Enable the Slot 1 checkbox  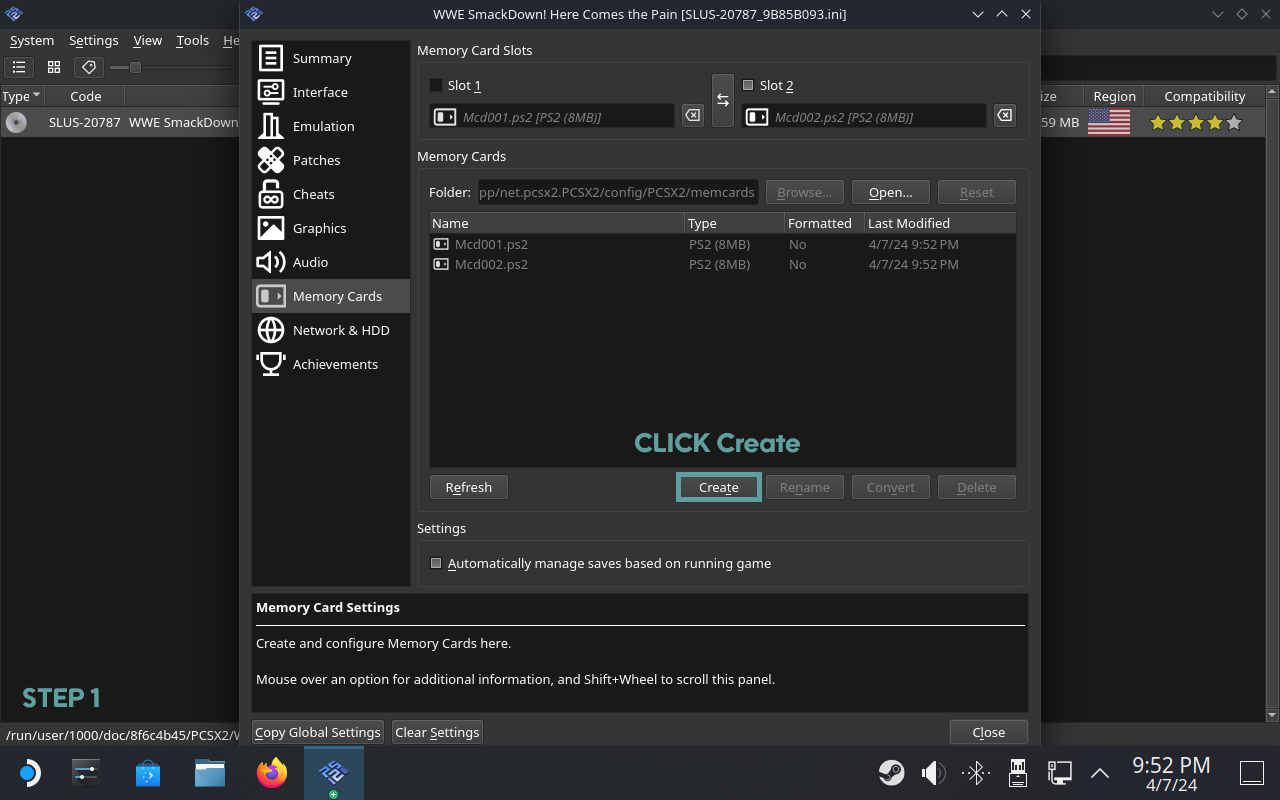click(436, 85)
